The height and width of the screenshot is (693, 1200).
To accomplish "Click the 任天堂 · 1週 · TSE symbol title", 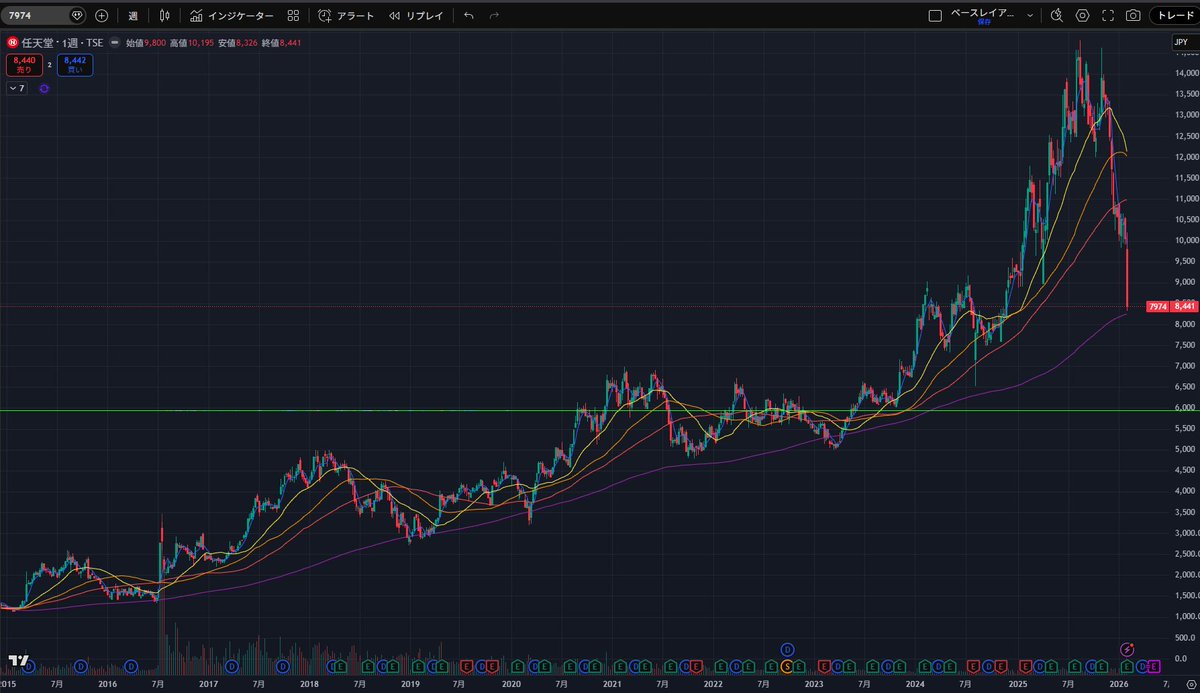I will click(x=64, y=43).
